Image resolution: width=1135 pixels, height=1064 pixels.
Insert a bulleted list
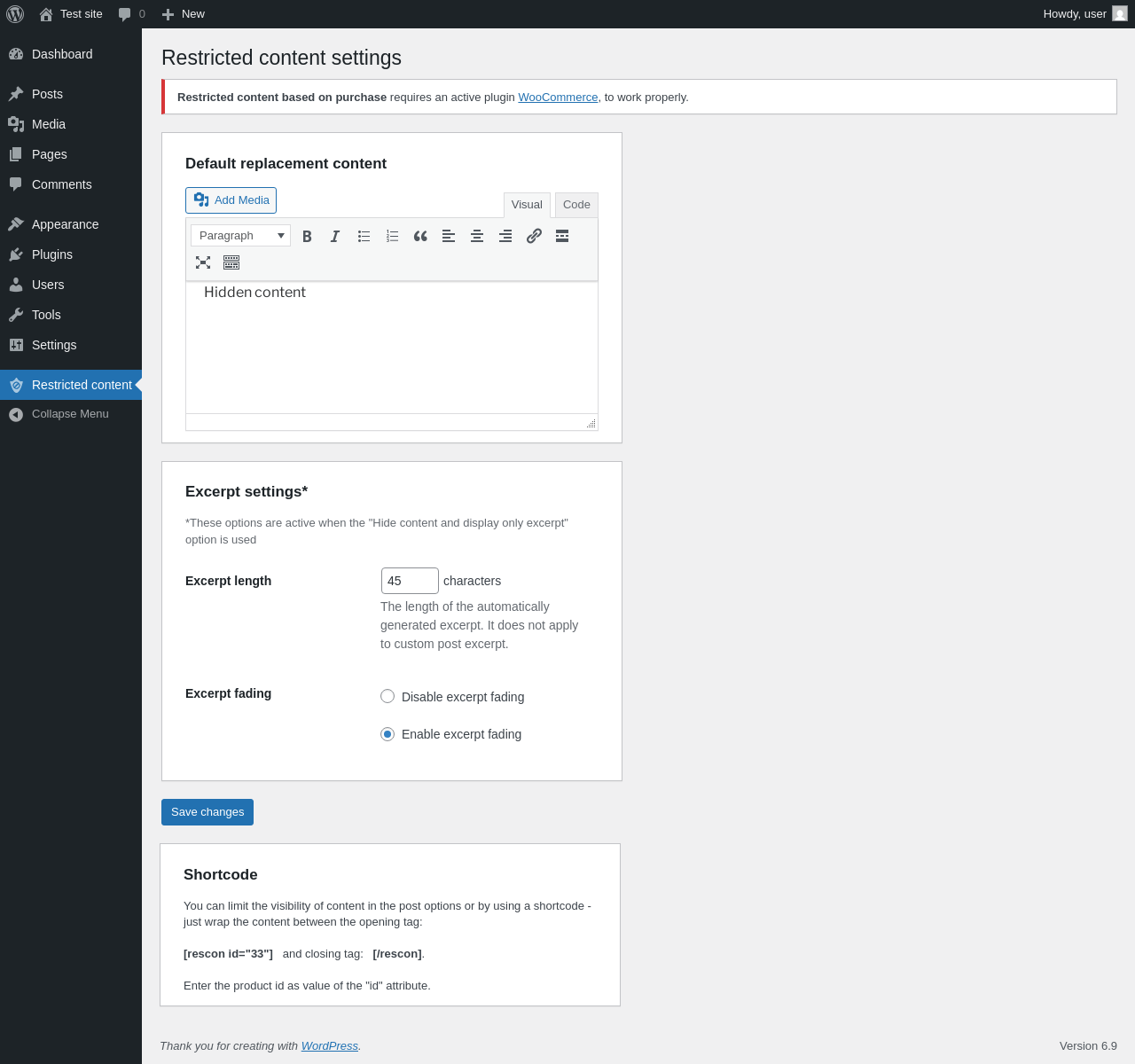click(x=364, y=236)
